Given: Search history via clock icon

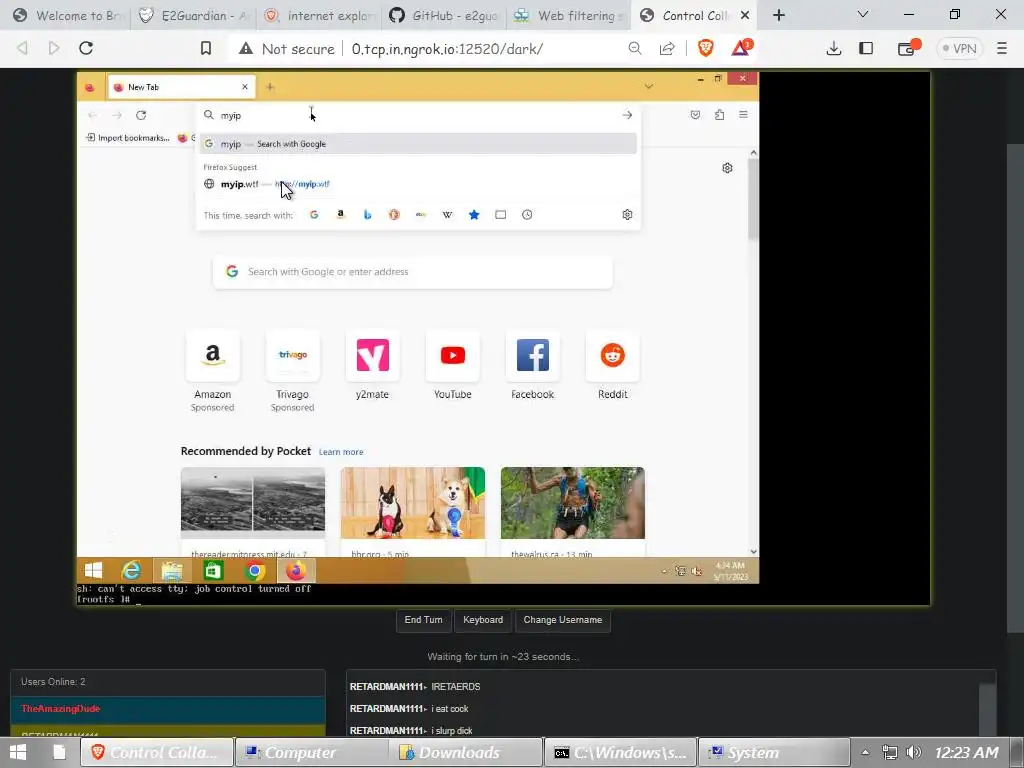Looking at the screenshot, I should 527,215.
